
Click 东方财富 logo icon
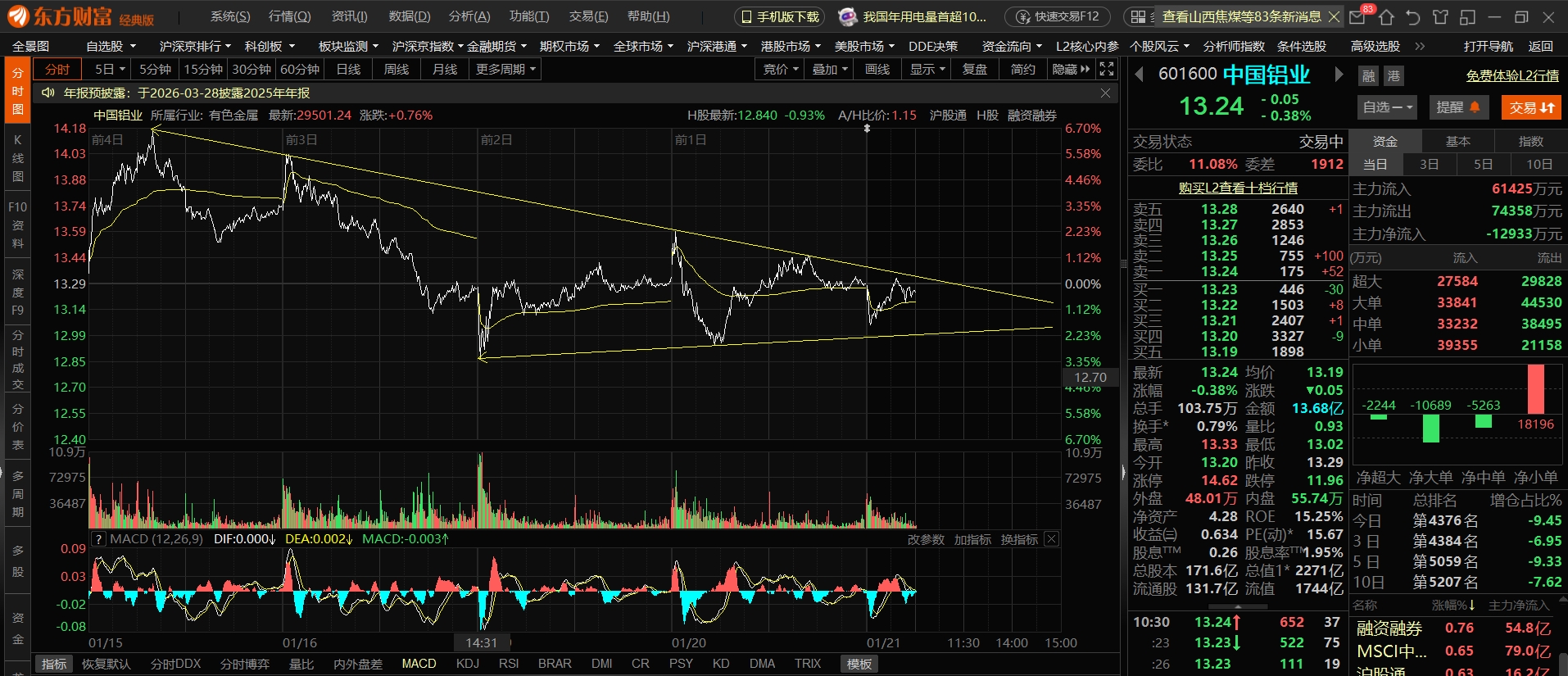[x=18, y=16]
